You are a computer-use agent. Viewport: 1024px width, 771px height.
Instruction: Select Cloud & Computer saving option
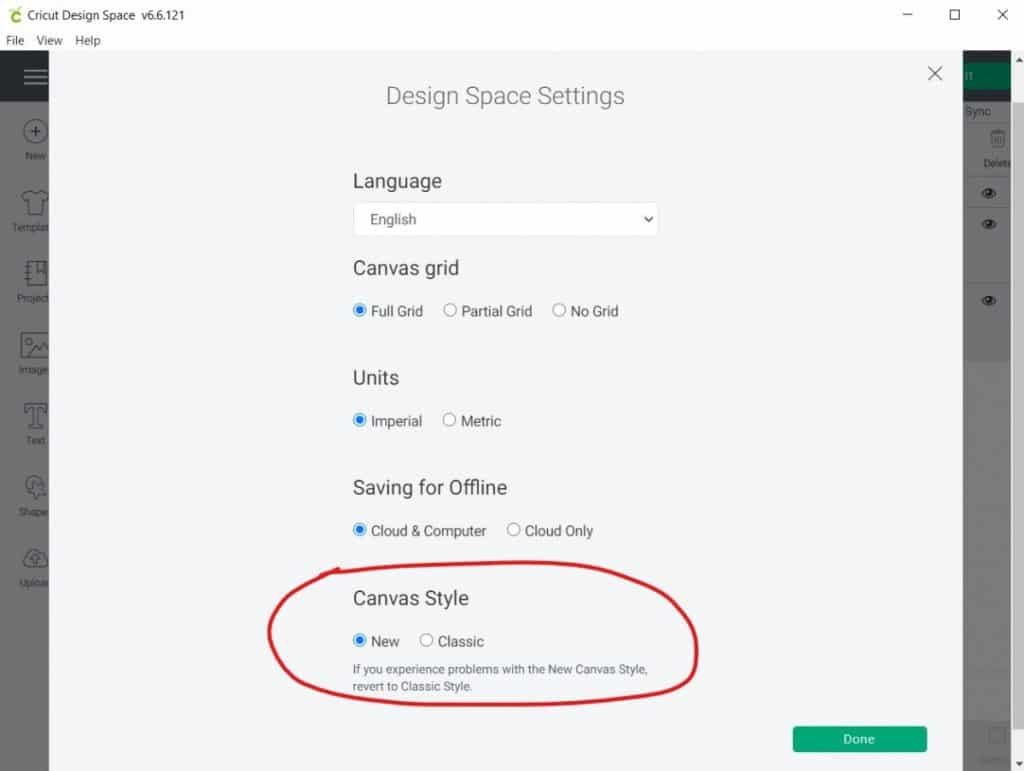(x=359, y=529)
